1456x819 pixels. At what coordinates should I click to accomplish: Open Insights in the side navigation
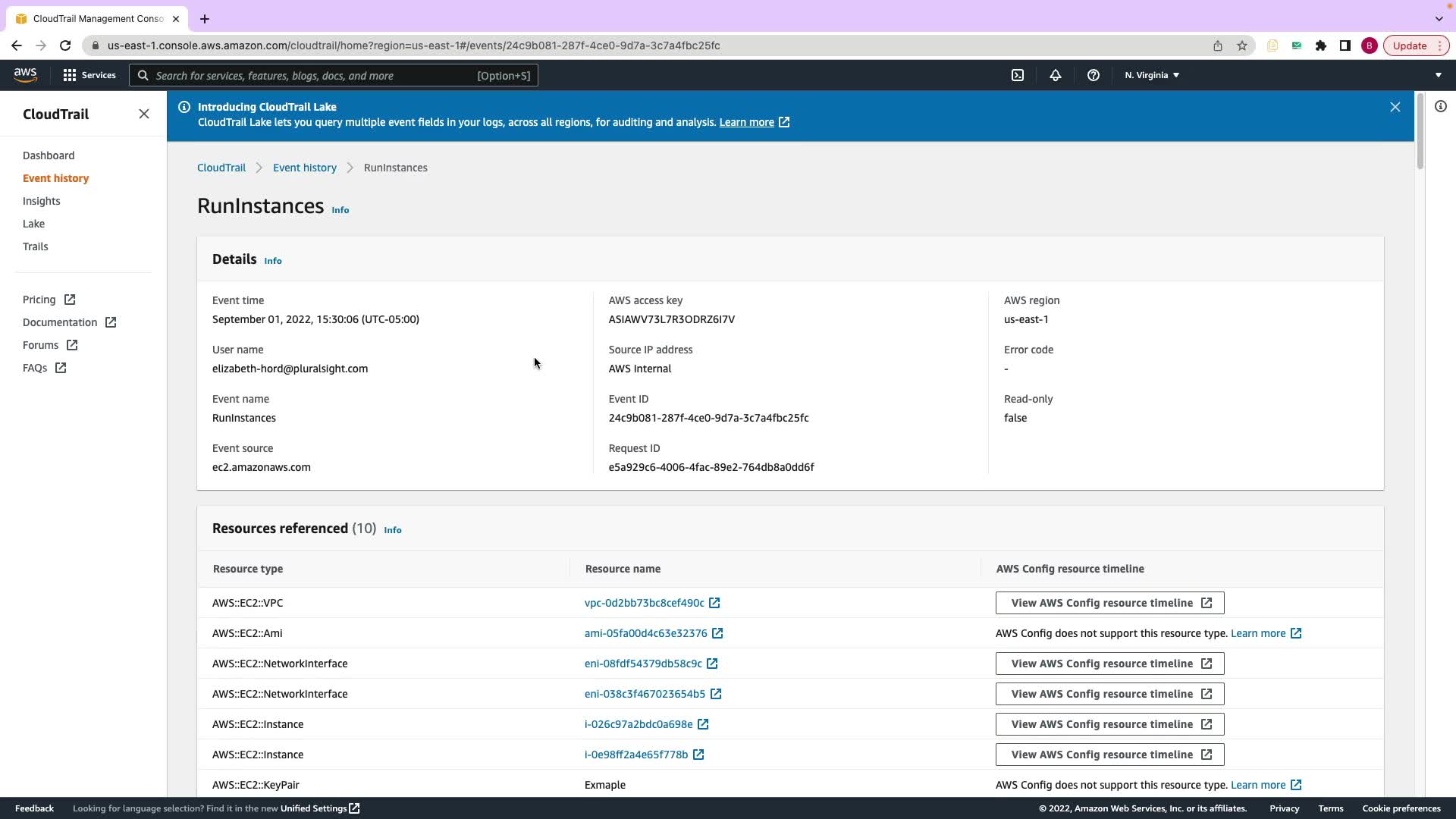coord(41,201)
